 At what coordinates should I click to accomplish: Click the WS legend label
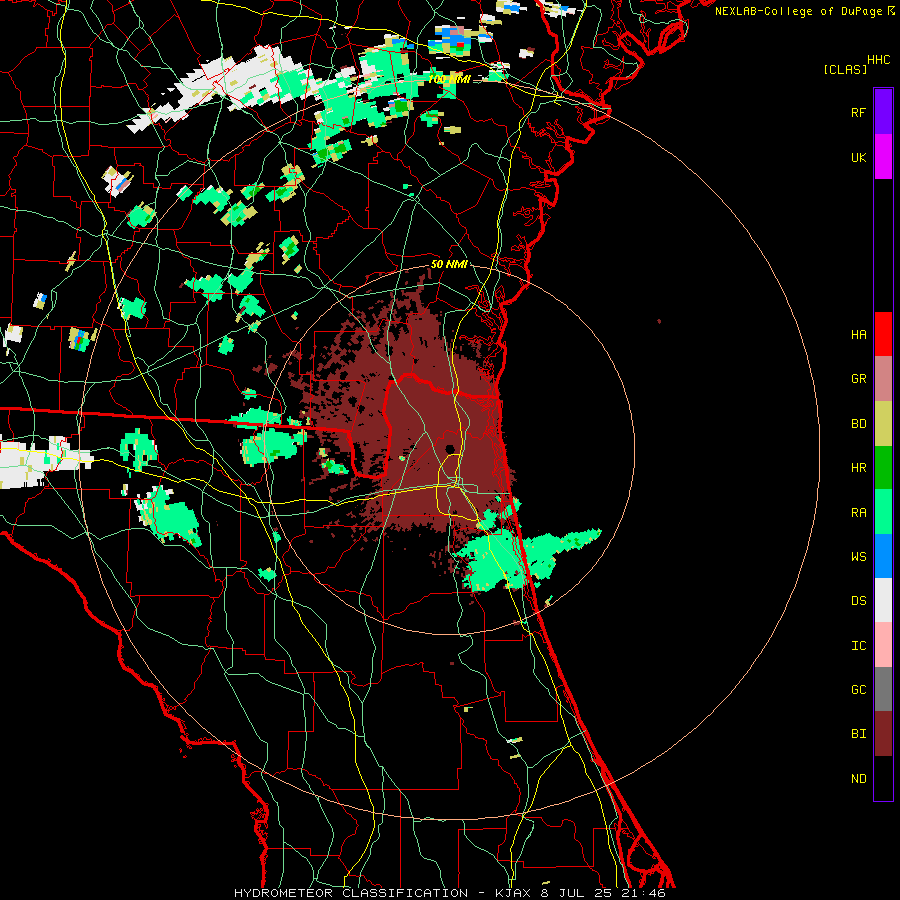click(x=859, y=557)
